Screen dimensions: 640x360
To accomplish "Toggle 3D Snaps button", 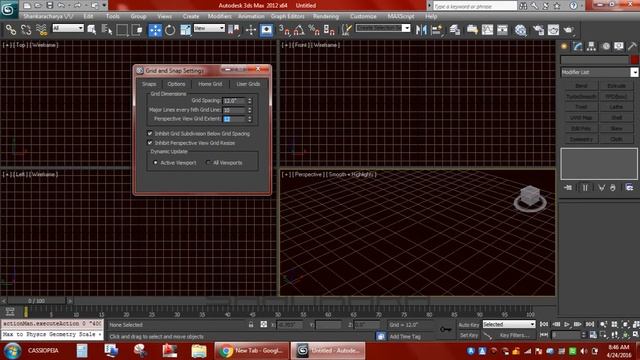I will tap(284, 30).
